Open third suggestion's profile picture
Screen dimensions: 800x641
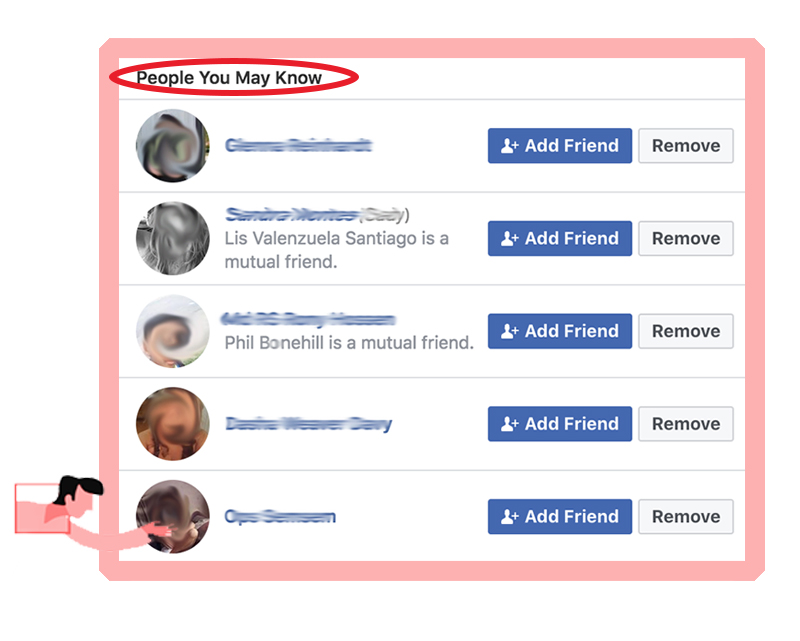172,331
